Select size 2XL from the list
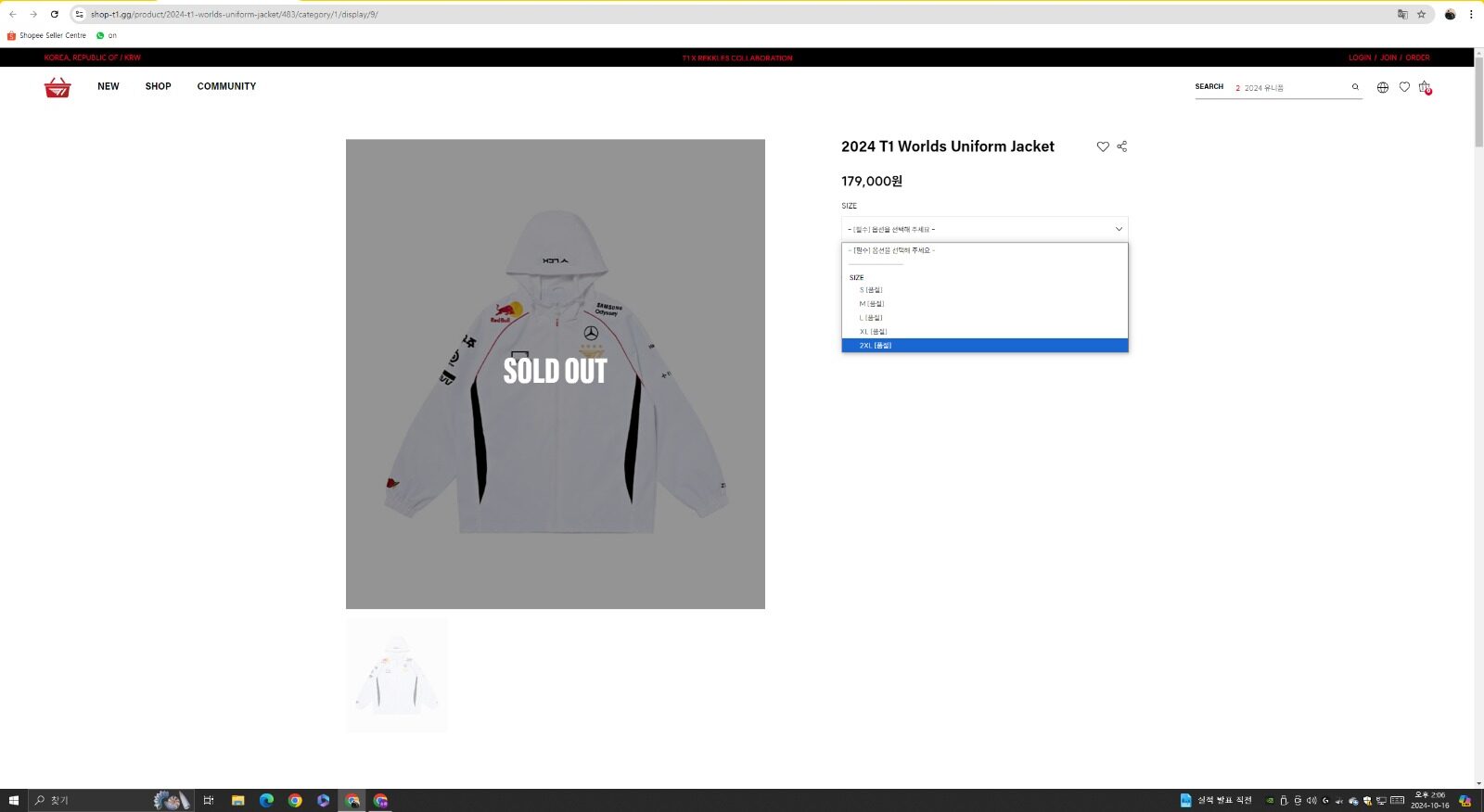This screenshot has width=1484, height=812. tap(875, 346)
